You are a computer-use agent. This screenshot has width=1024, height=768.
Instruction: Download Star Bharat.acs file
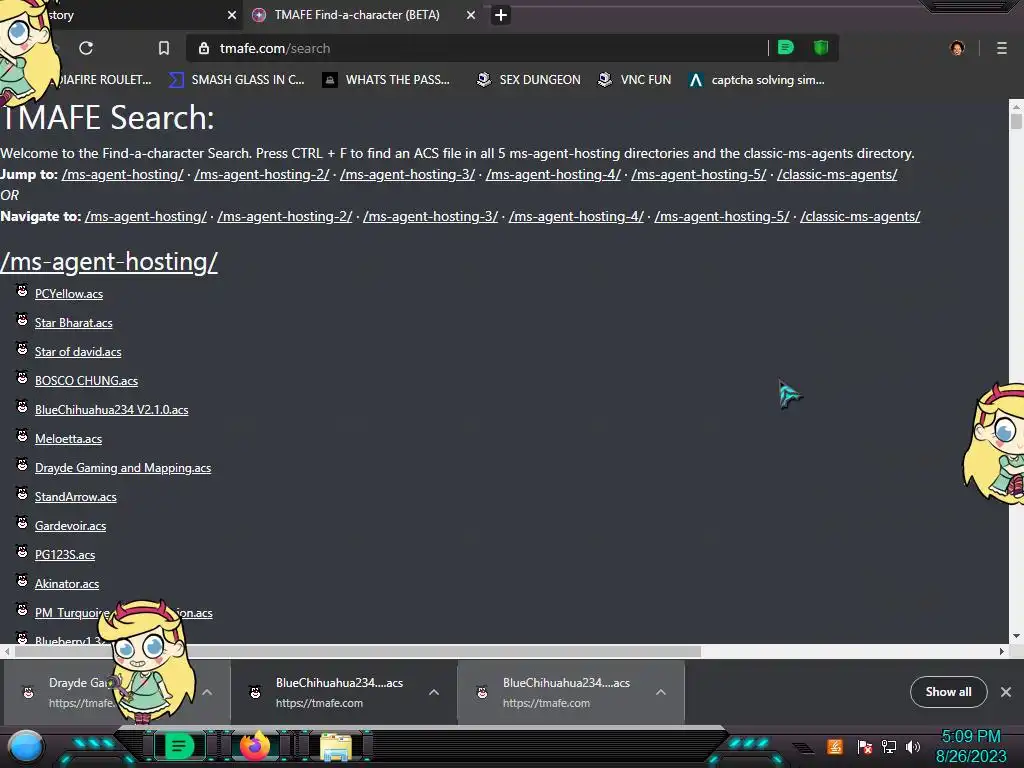(74, 323)
